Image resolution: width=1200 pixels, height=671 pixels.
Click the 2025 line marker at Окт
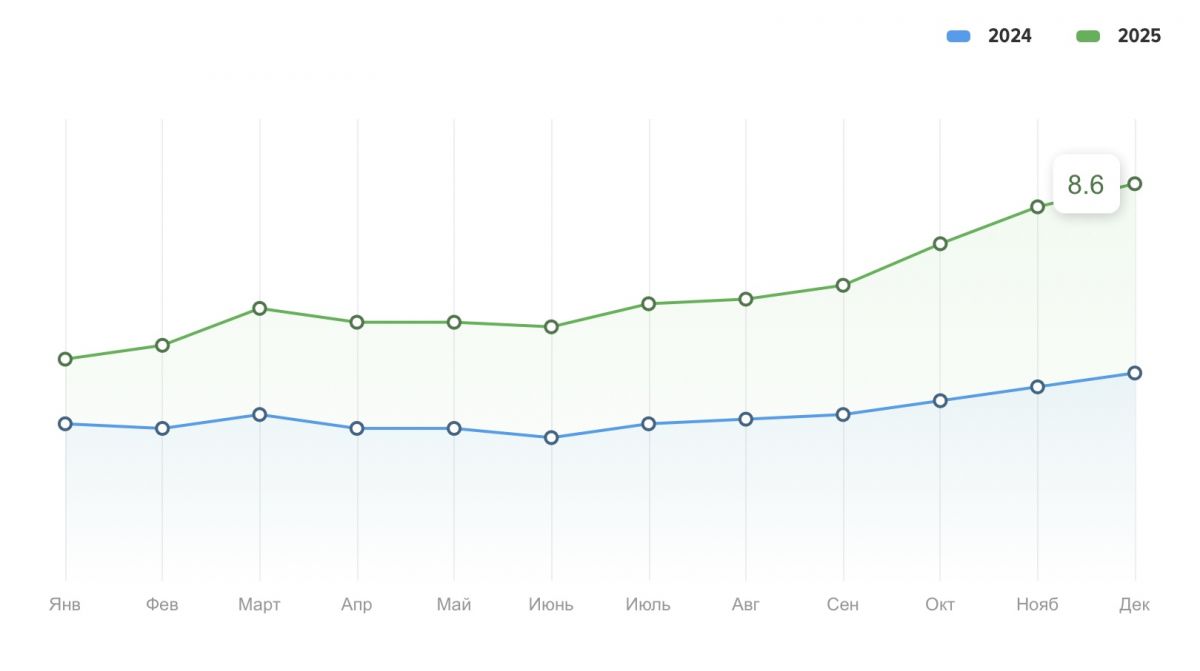click(940, 244)
